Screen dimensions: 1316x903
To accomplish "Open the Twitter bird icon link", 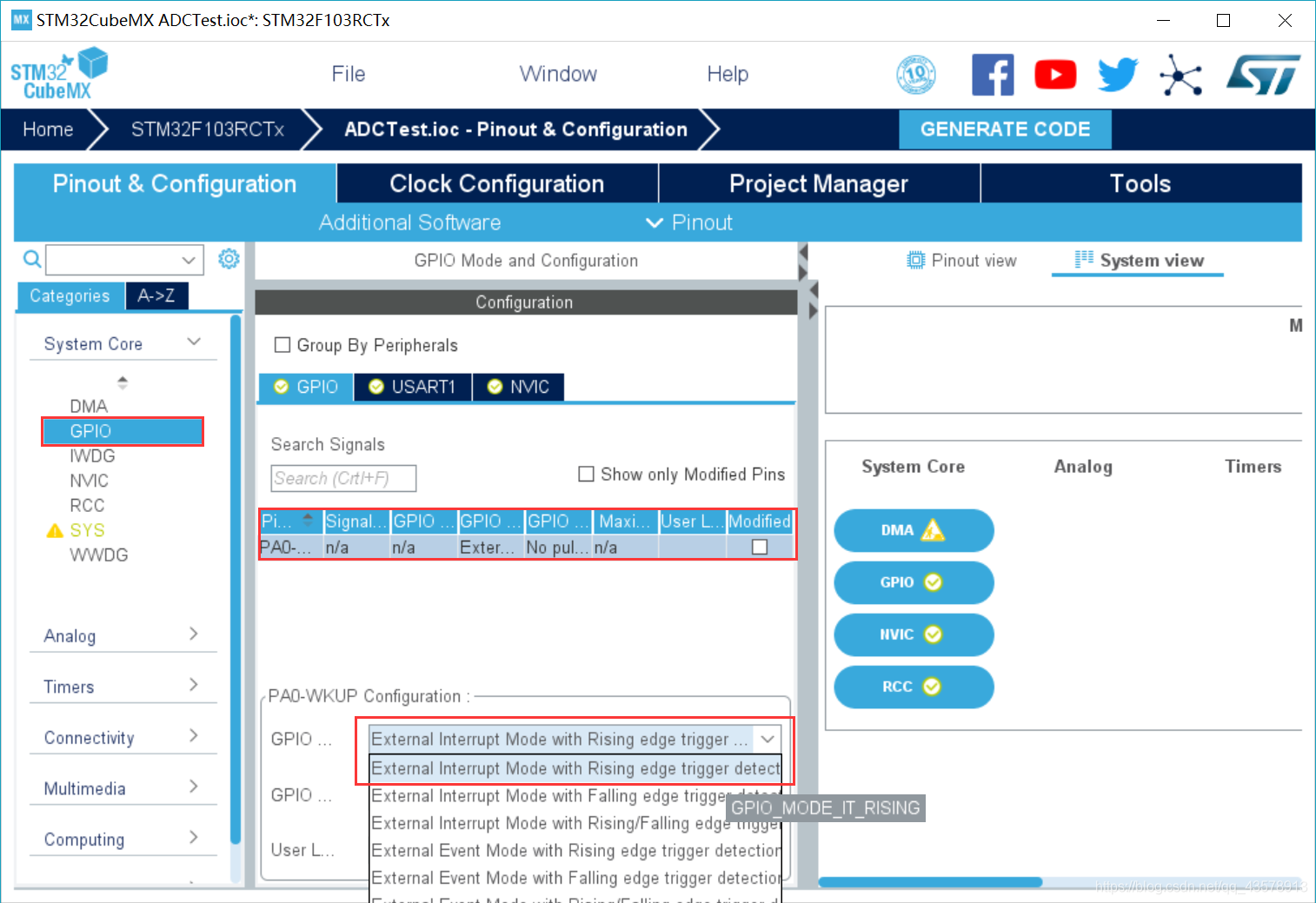I will click(1117, 75).
